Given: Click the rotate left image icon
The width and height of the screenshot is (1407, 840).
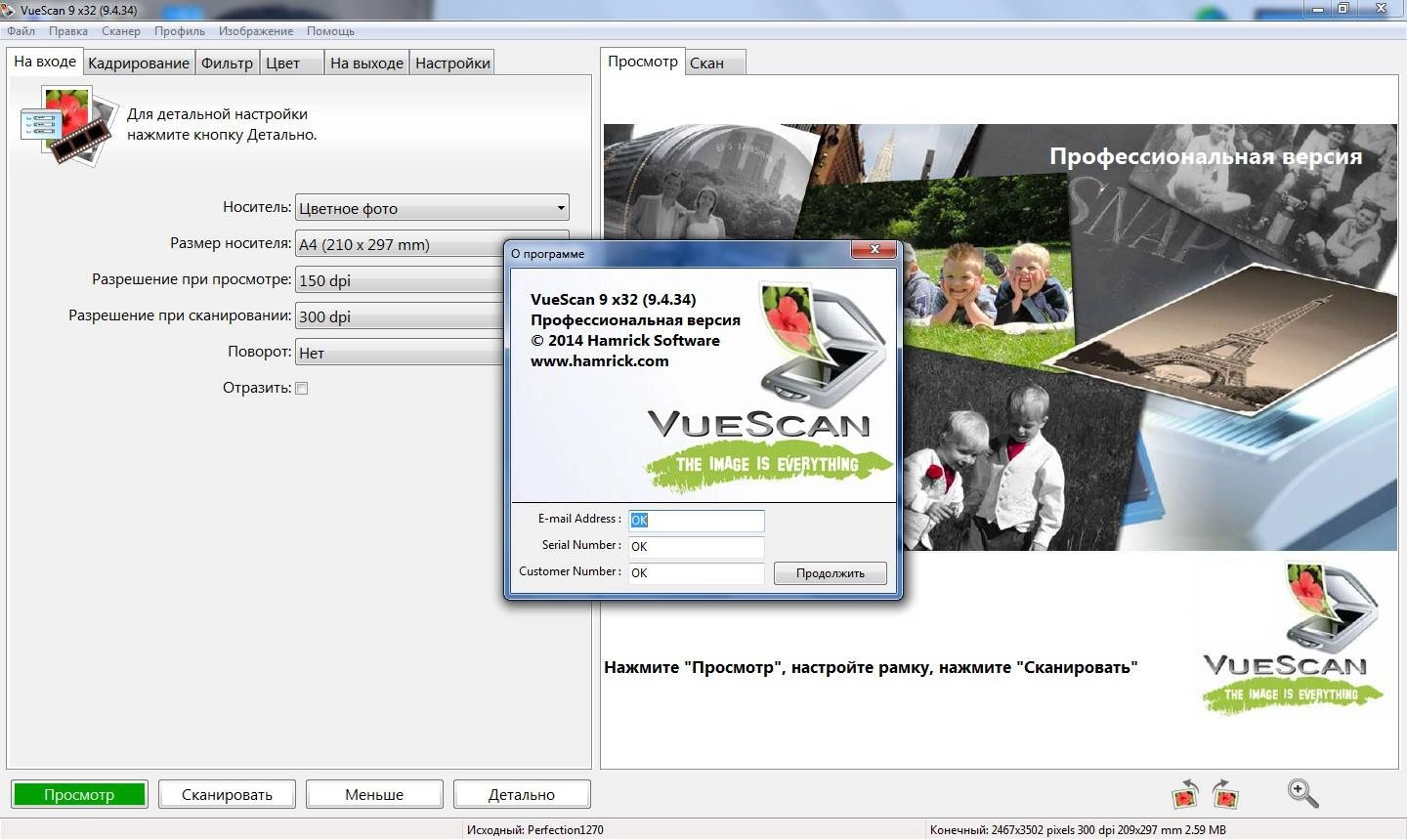Looking at the screenshot, I should pyautogui.click(x=1184, y=793).
